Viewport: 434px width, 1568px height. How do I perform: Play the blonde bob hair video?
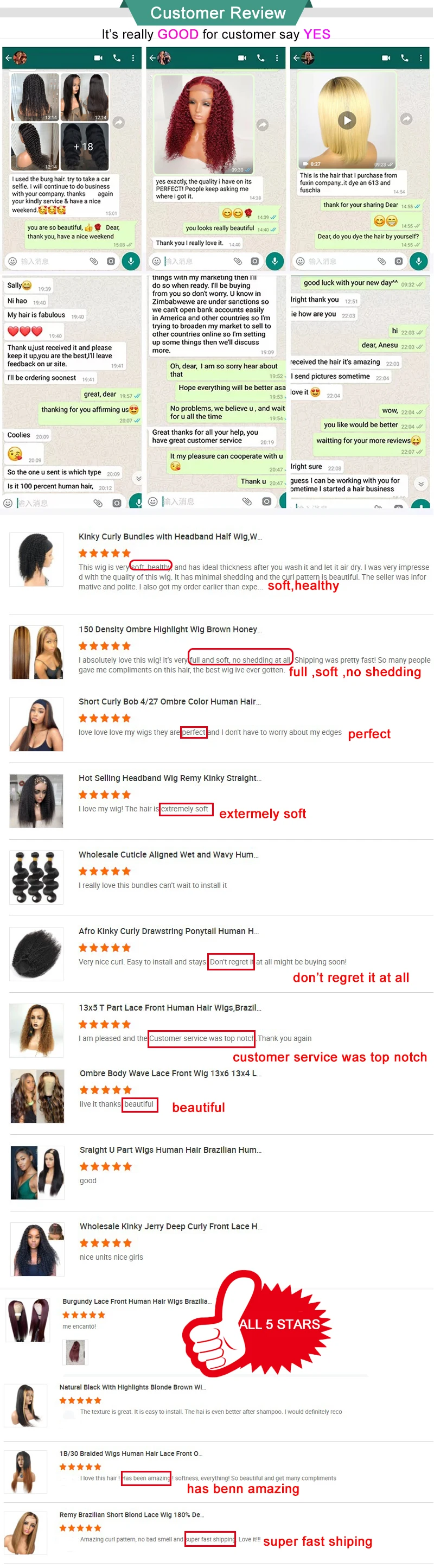[347, 120]
